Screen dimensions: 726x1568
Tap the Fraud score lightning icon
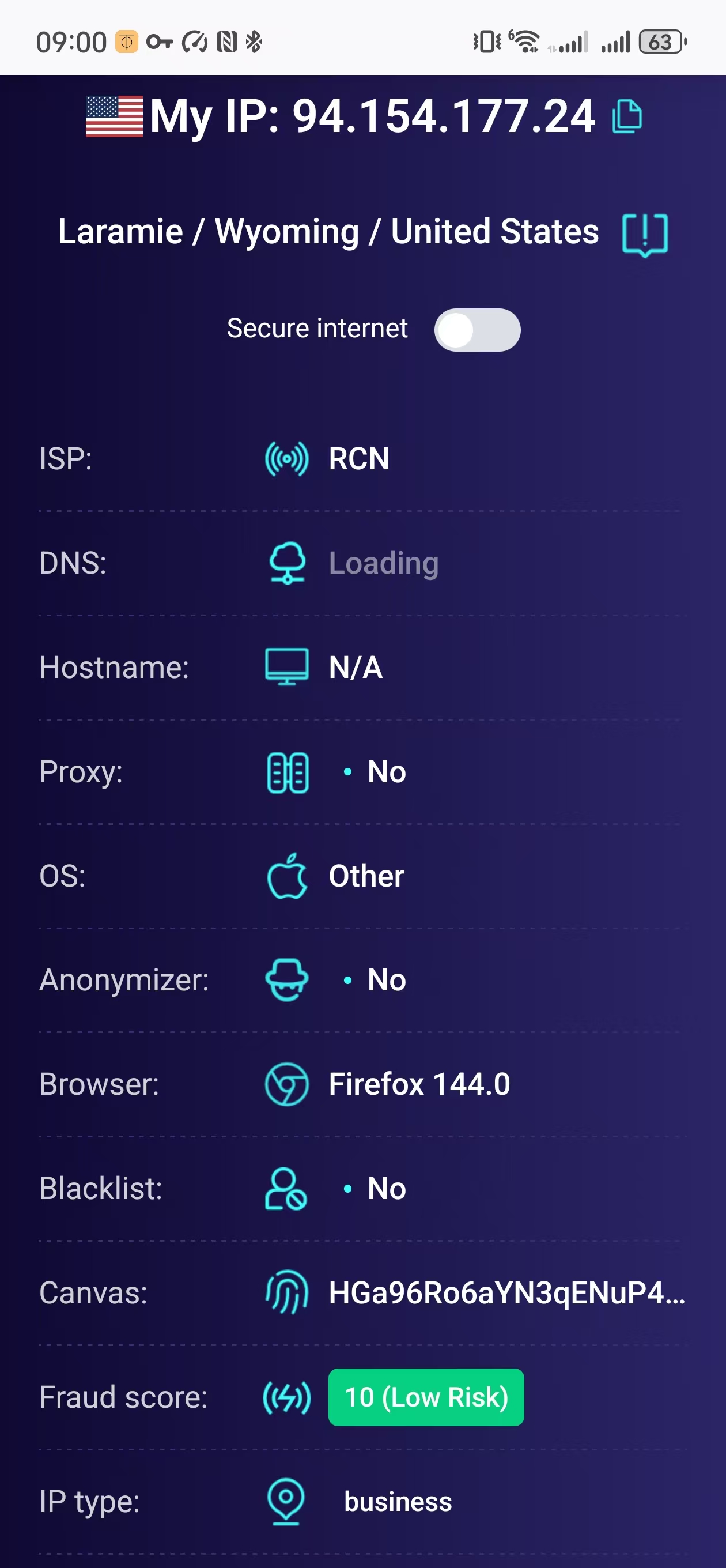(x=286, y=1397)
